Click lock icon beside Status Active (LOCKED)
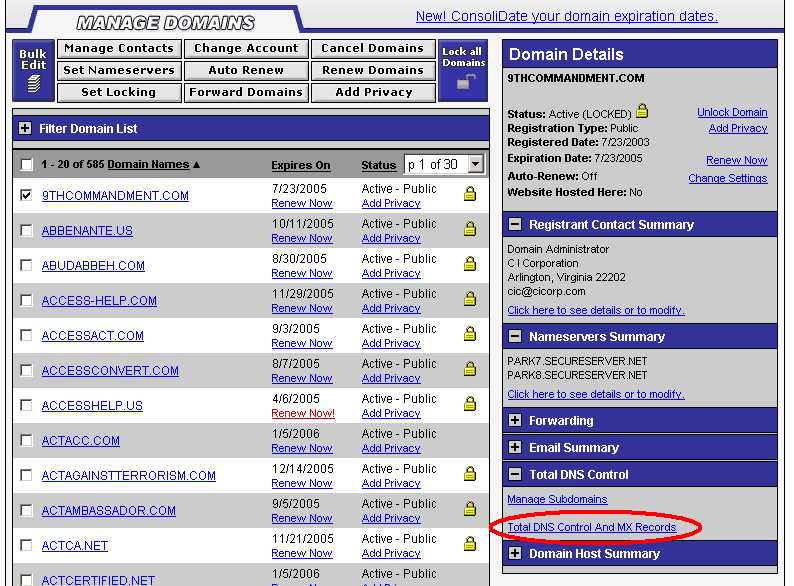The image size is (794, 586). [642, 112]
